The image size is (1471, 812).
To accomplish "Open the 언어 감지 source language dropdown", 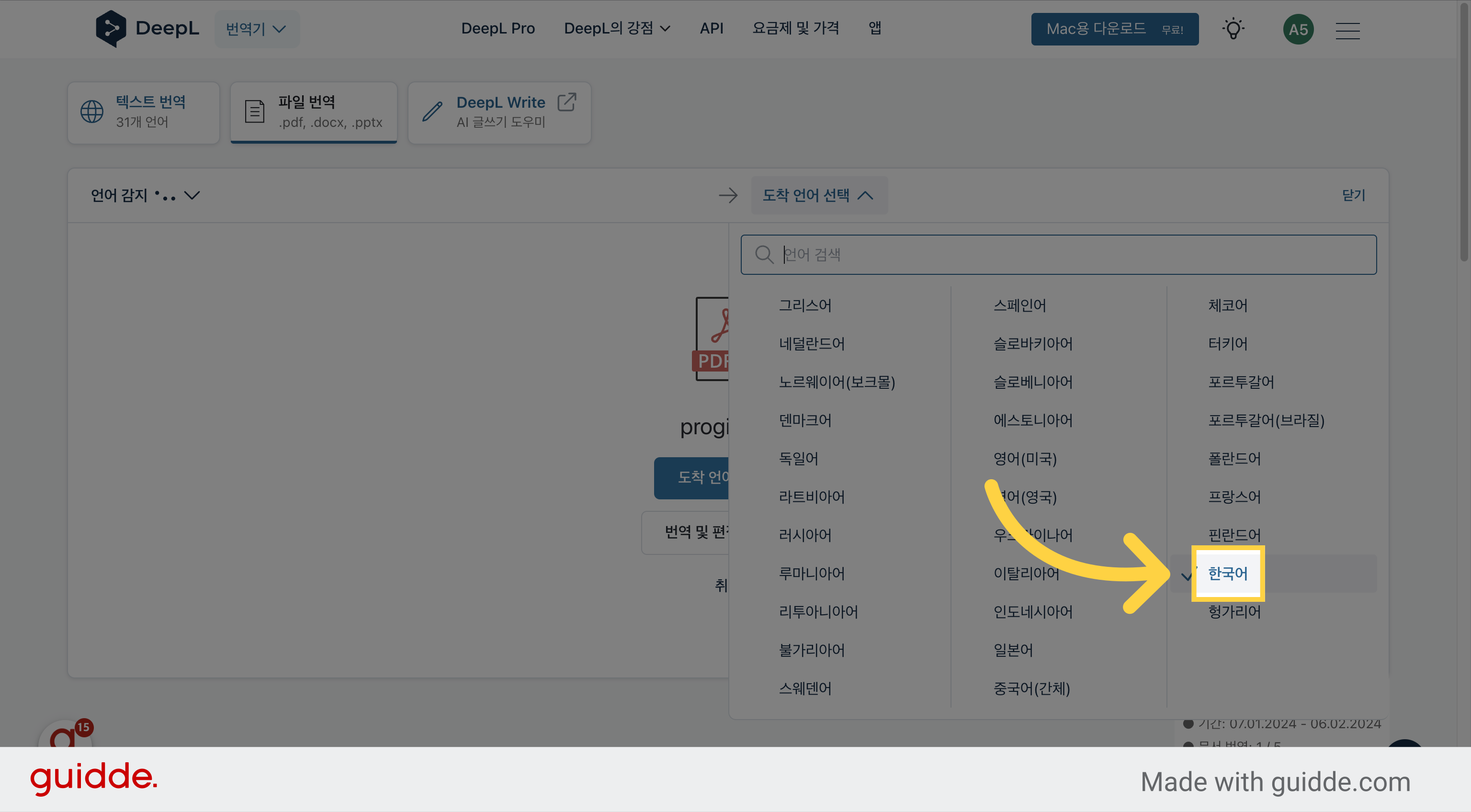I will coord(145,195).
